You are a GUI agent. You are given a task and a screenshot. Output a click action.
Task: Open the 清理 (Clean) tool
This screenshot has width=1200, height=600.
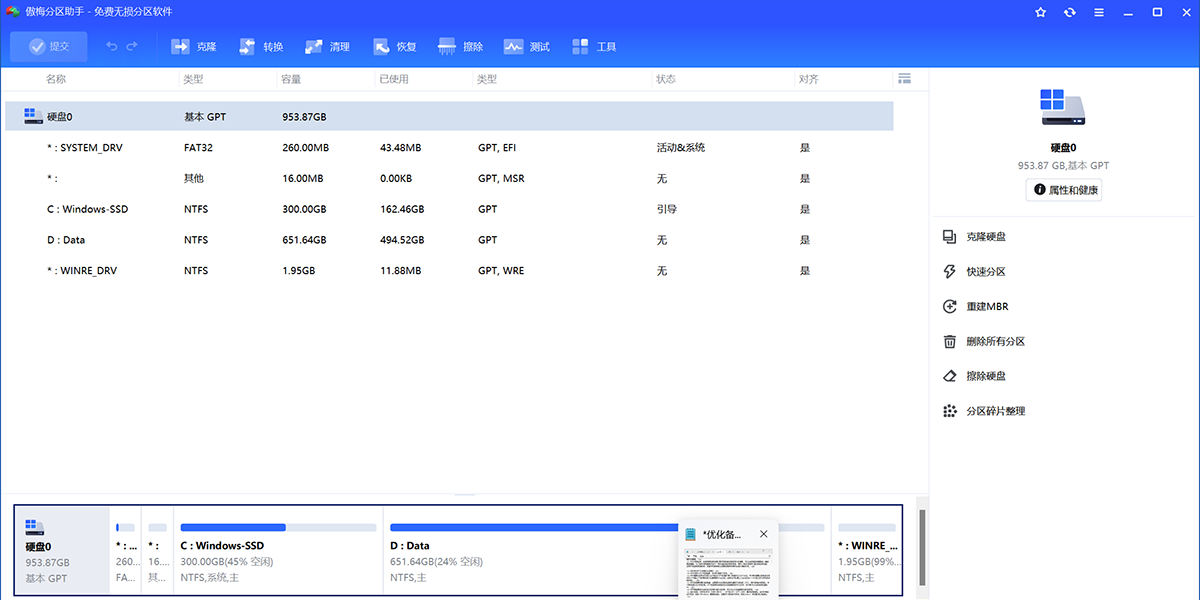pos(328,47)
